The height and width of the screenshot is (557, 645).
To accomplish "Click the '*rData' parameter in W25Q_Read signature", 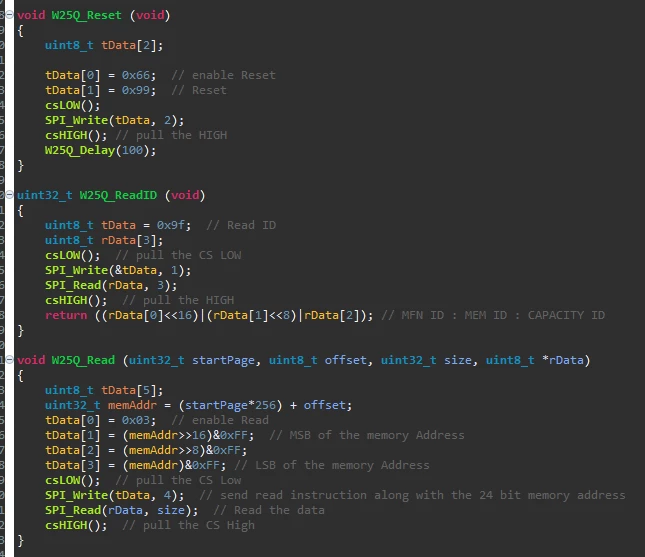I will point(562,360).
